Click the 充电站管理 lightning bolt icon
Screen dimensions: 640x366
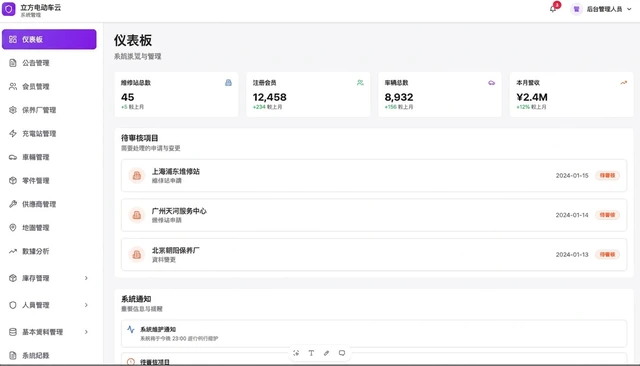(x=13, y=133)
